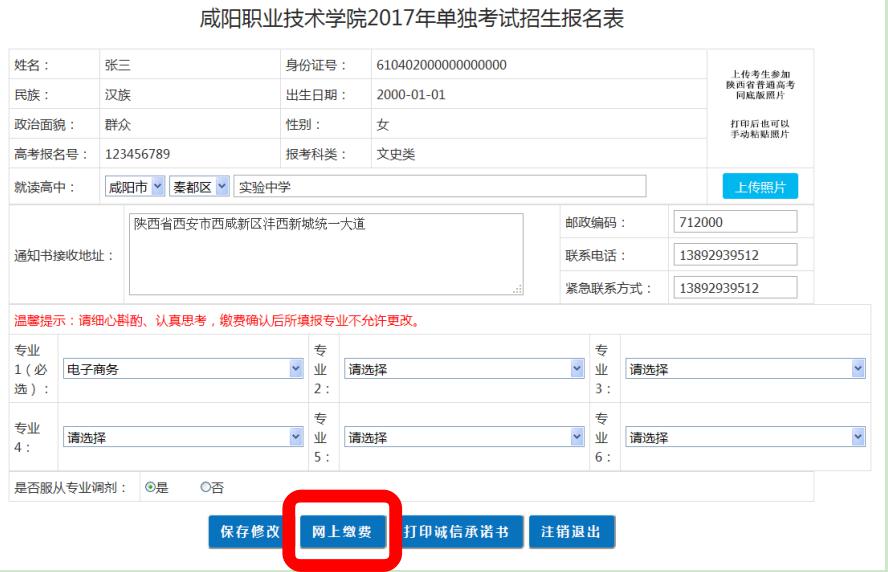Open the 咸阳市 city dropdown
888x572 pixels.
pos(135,186)
